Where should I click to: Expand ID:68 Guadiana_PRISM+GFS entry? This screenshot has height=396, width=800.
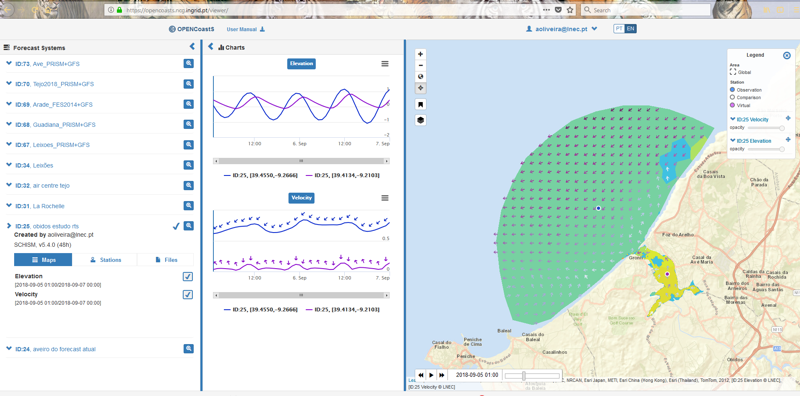pos(9,124)
